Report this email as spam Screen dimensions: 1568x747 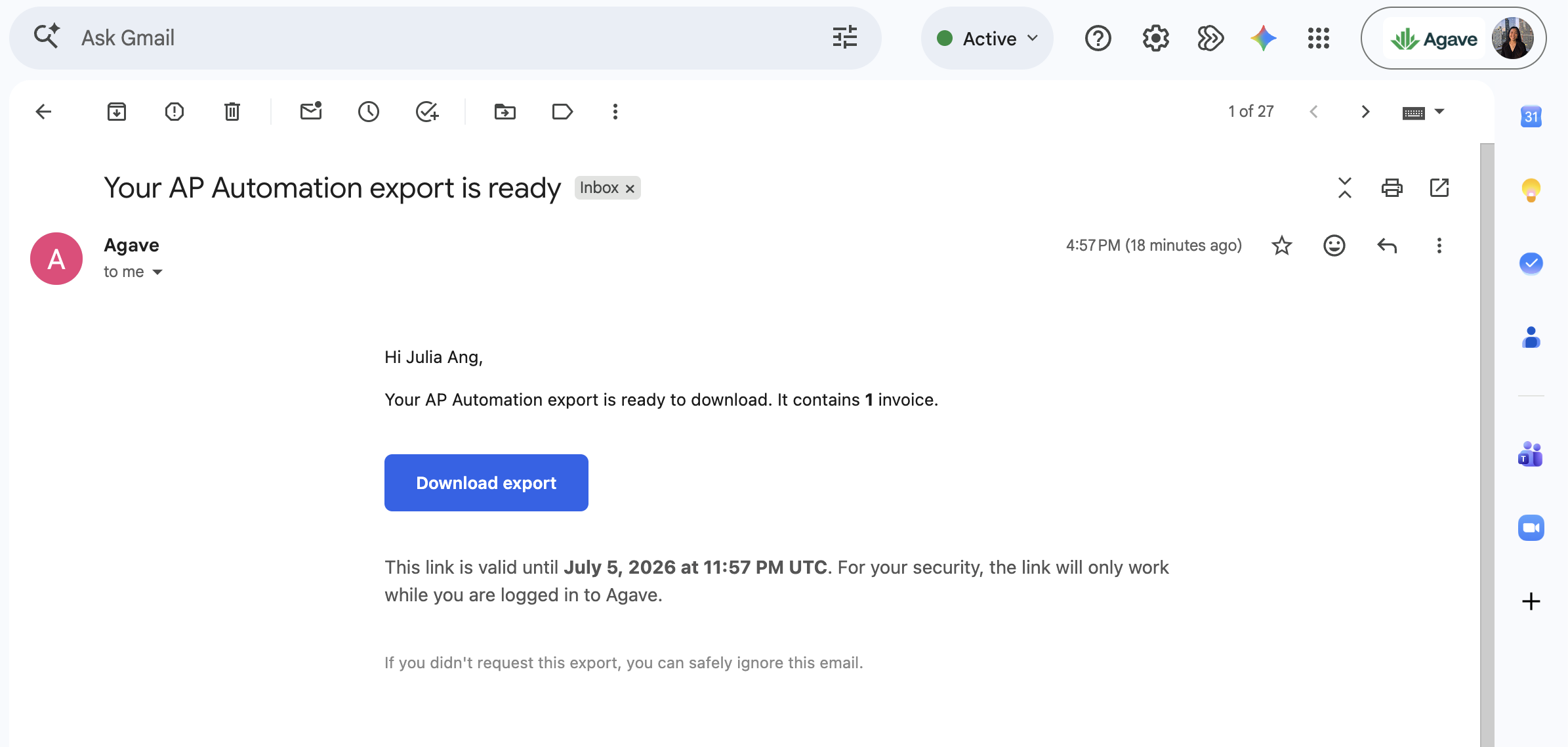point(175,112)
